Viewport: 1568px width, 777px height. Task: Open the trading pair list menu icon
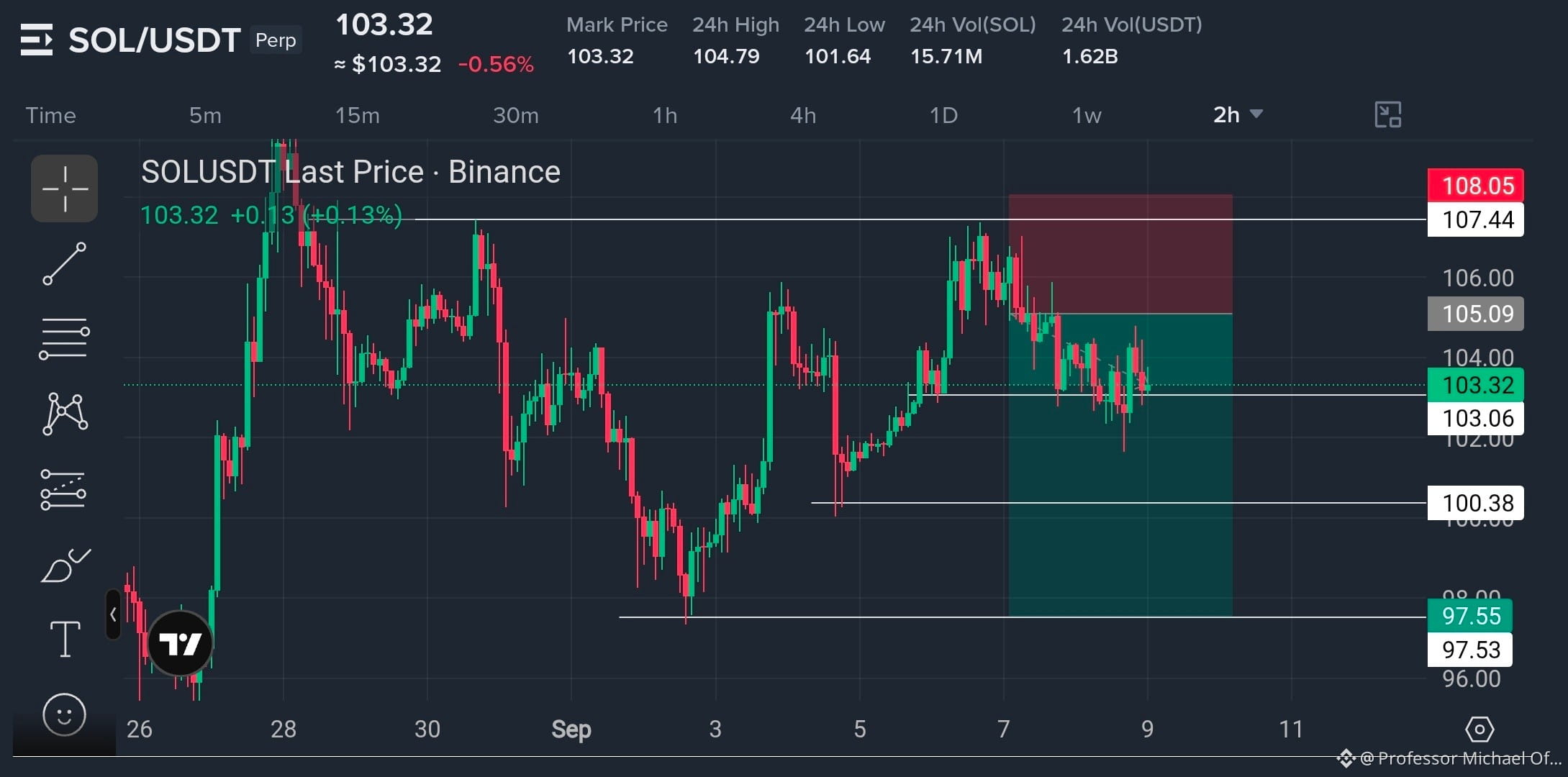(x=37, y=40)
